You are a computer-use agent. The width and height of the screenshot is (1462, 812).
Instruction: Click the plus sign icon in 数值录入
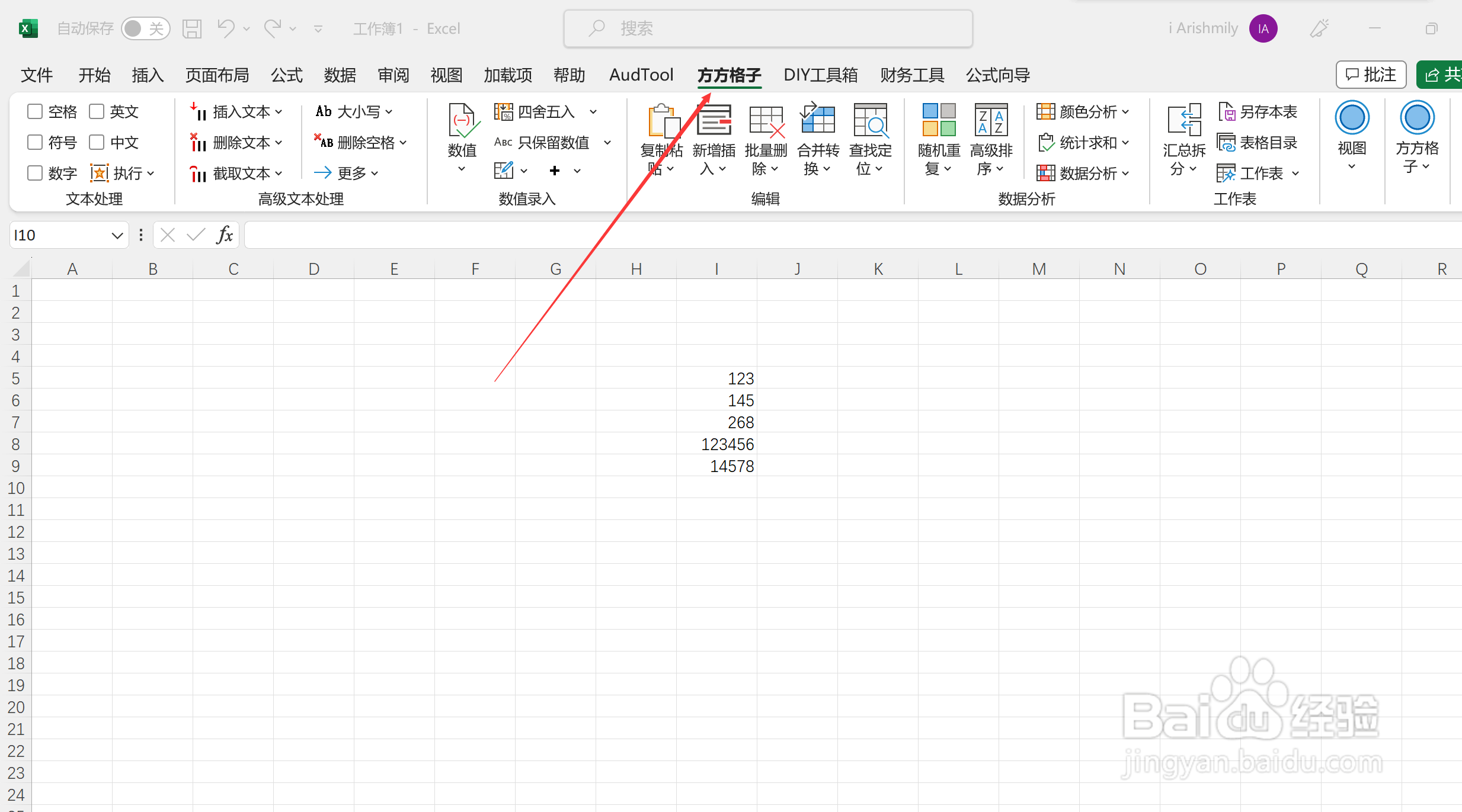click(x=555, y=171)
